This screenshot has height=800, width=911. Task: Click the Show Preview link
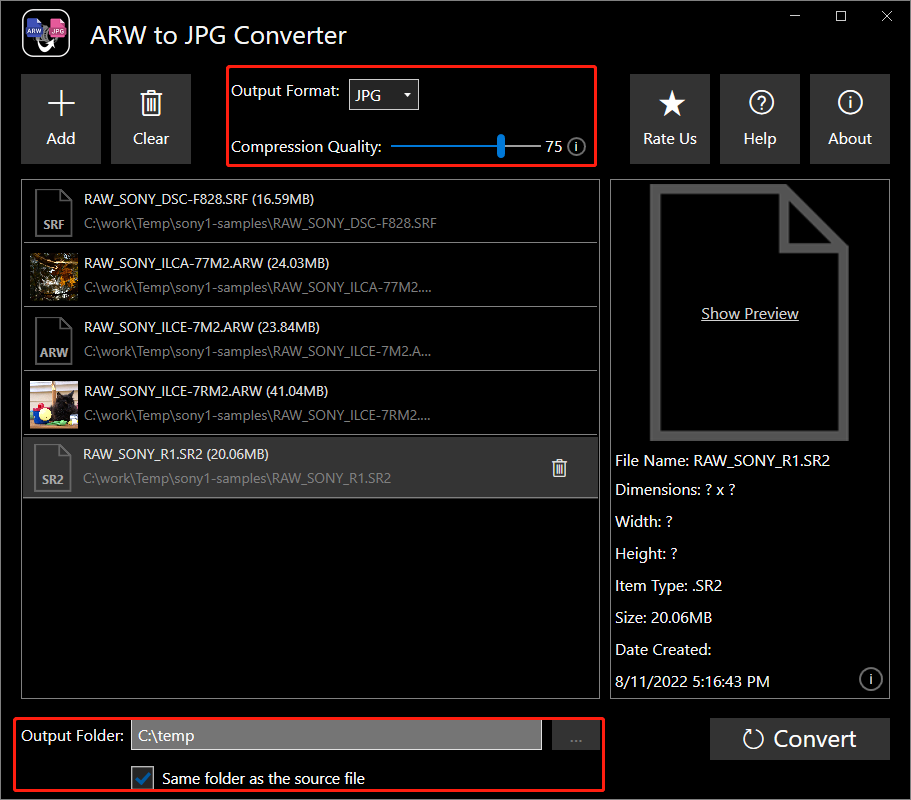[750, 314]
